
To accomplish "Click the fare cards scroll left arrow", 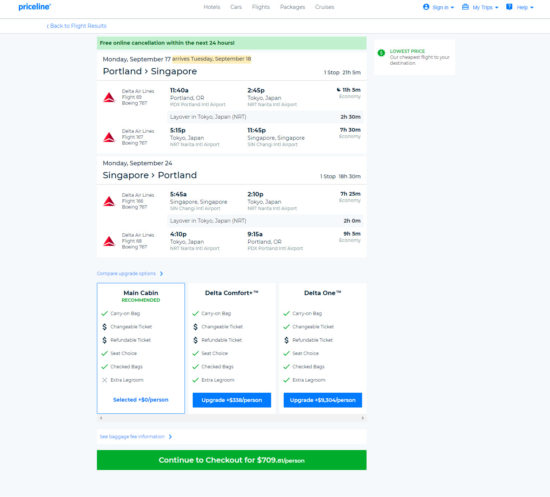I will click(x=101, y=418).
